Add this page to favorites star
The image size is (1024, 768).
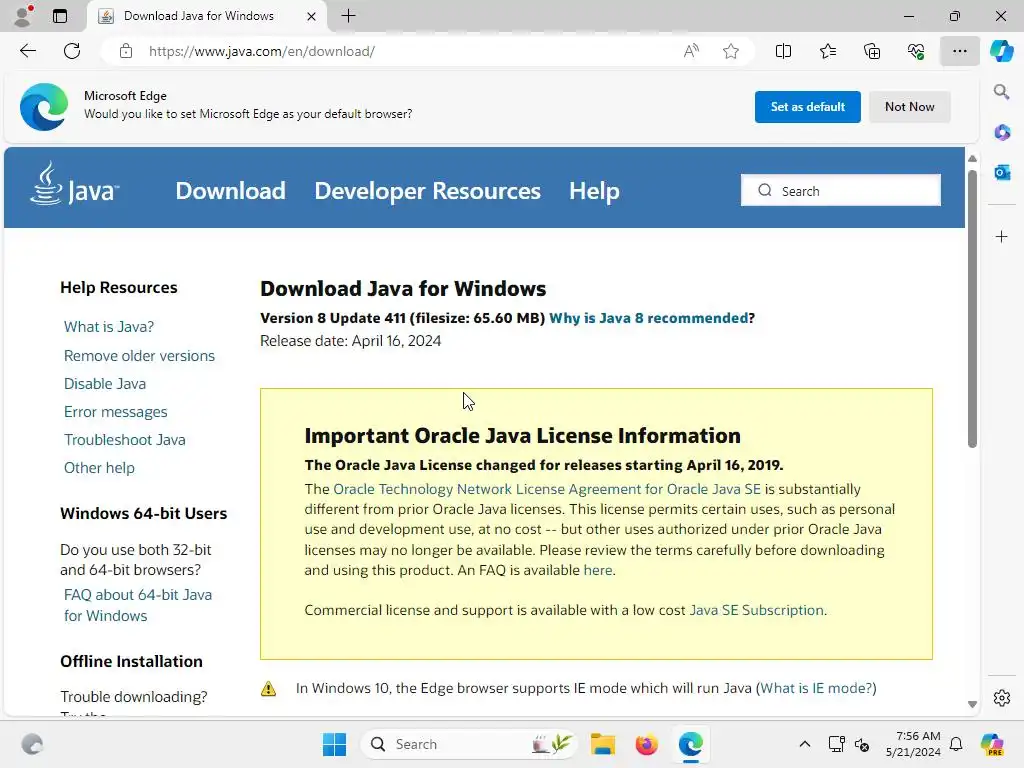click(731, 51)
